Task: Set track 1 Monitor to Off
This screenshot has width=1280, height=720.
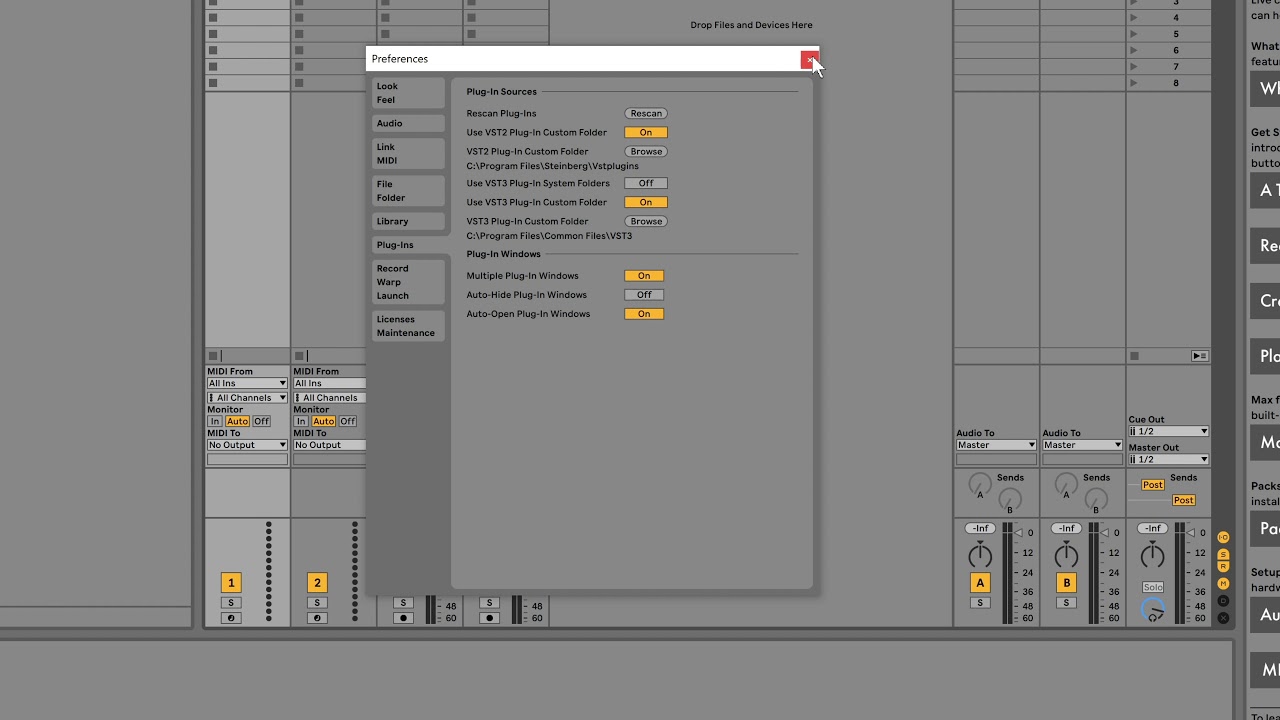Action: point(261,421)
